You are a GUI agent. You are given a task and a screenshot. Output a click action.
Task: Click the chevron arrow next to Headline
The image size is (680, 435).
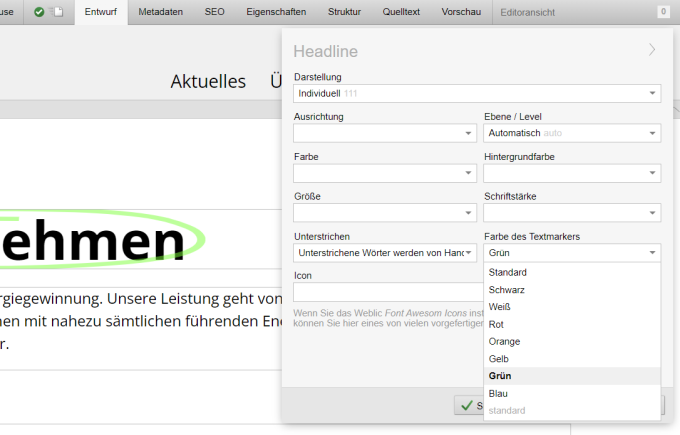[x=652, y=49]
